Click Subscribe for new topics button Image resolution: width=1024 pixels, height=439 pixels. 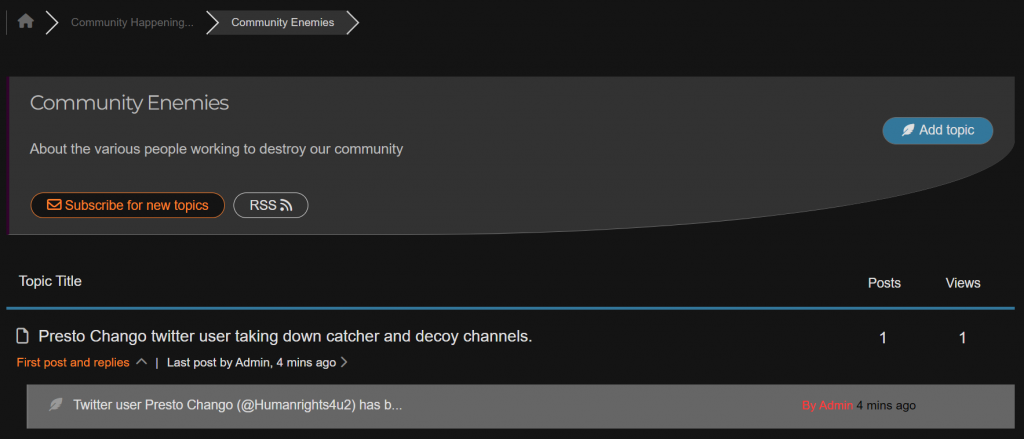127,205
